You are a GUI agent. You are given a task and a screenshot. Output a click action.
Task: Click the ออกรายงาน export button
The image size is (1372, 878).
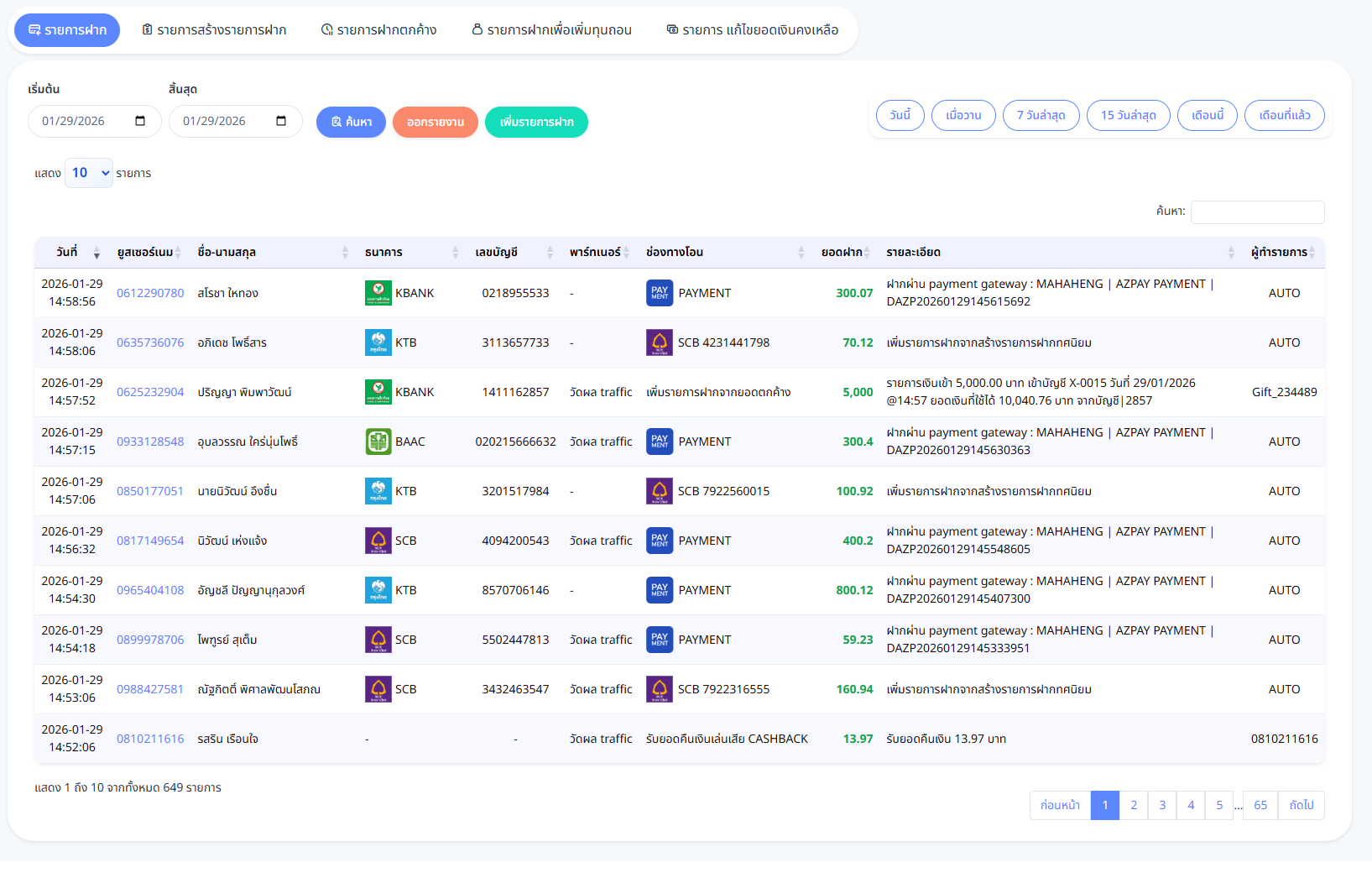click(435, 122)
